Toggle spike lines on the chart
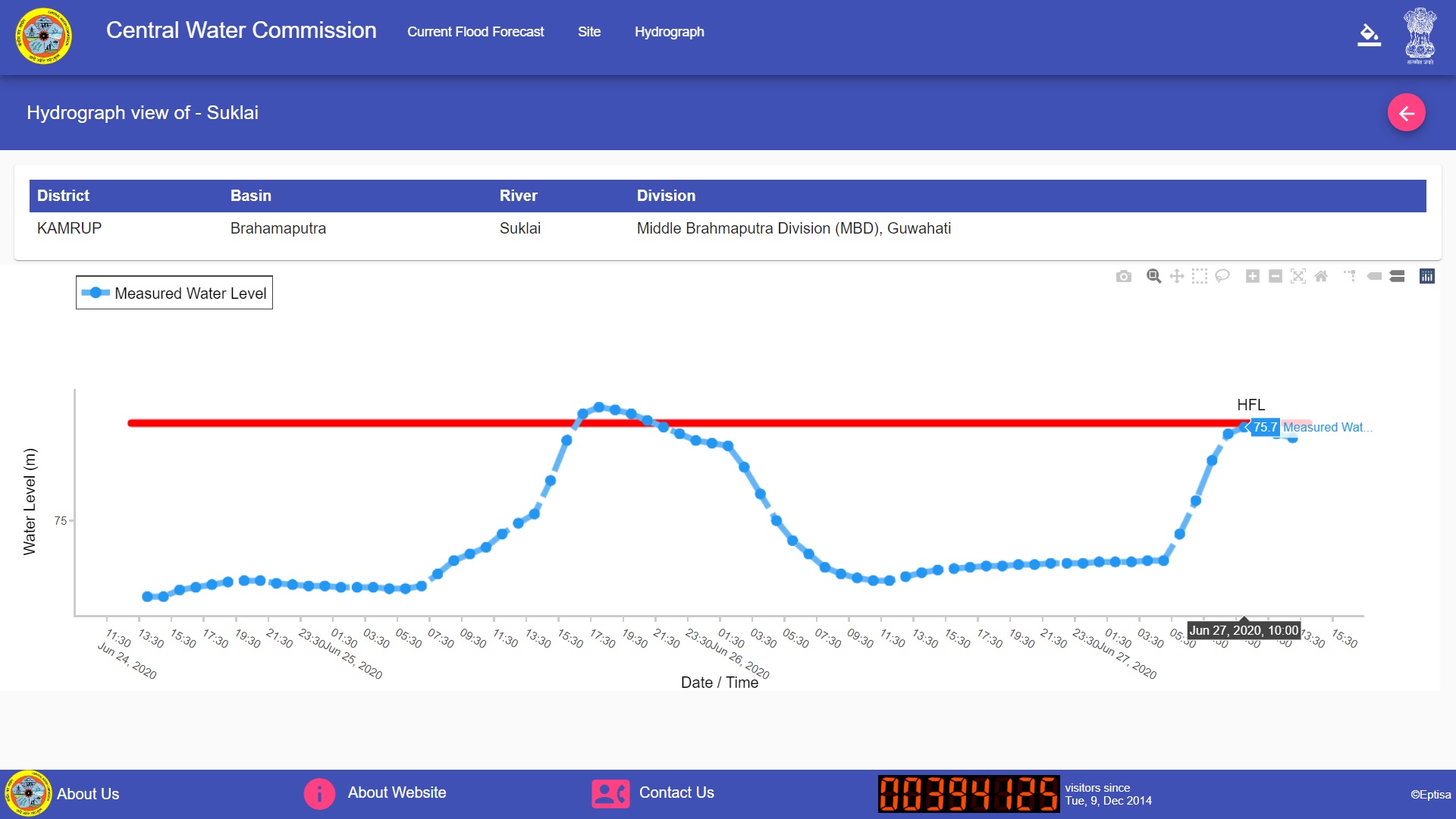Image resolution: width=1456 pixels, height=819 pixels. point(1351,276)
